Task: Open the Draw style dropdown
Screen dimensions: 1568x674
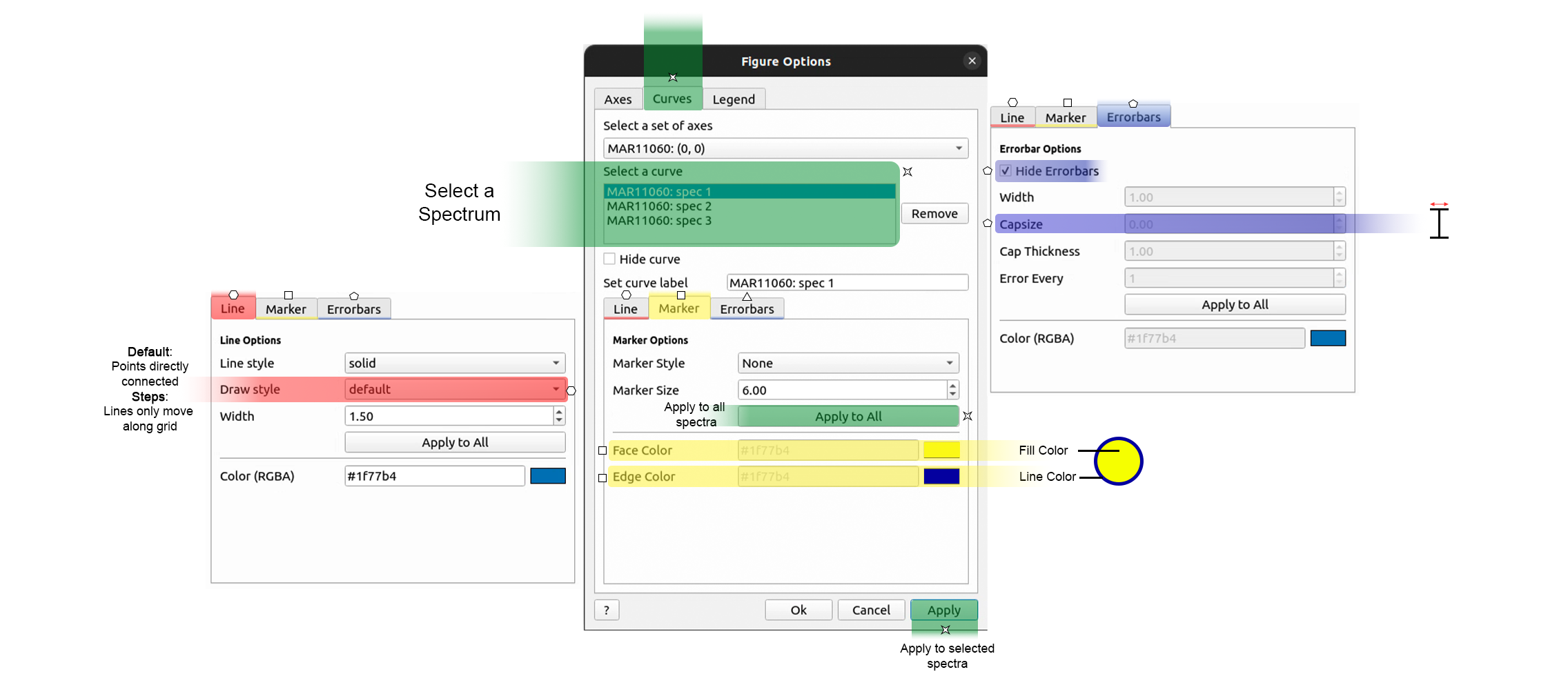Action: (x=455, y=389)
